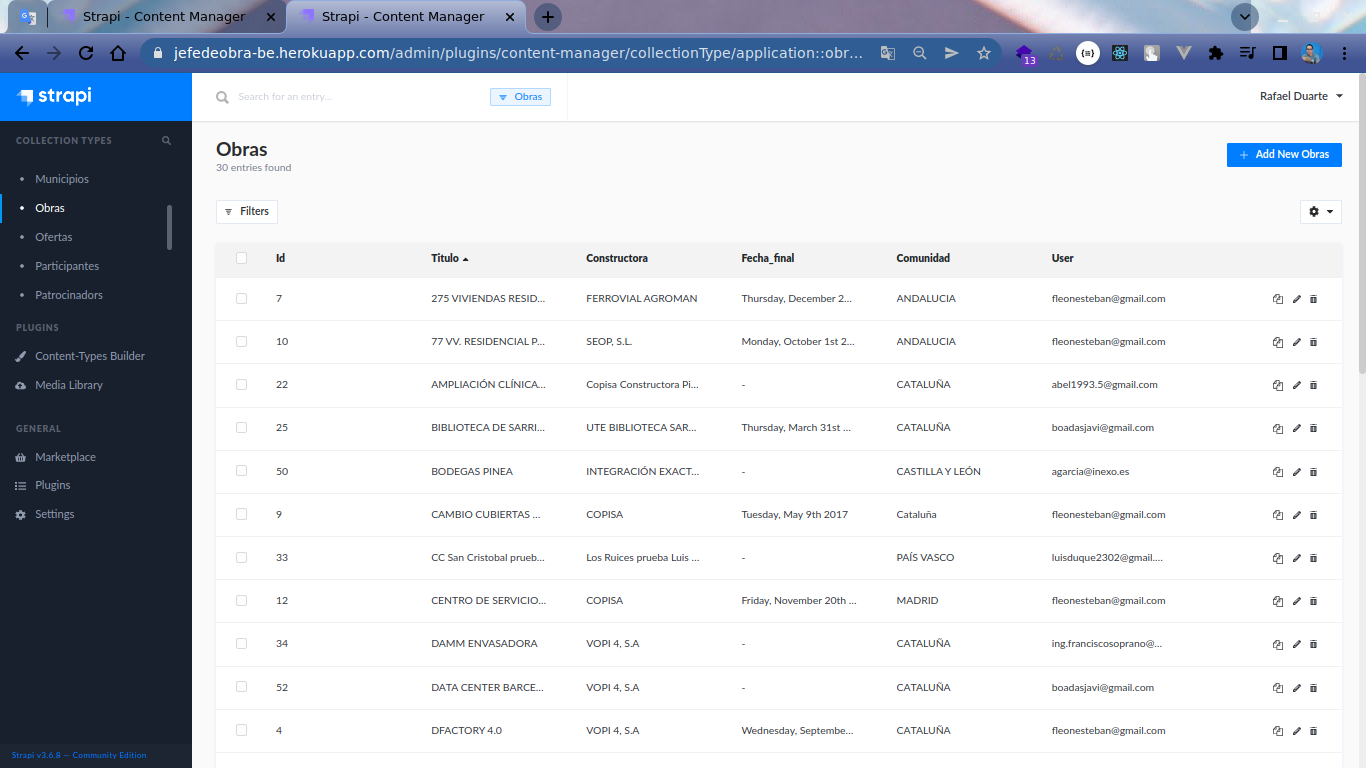Click the search icon beside Collection Types
Image resolution: width=1366 pixels, height=768 pixels.
click(x=167, y=141)
